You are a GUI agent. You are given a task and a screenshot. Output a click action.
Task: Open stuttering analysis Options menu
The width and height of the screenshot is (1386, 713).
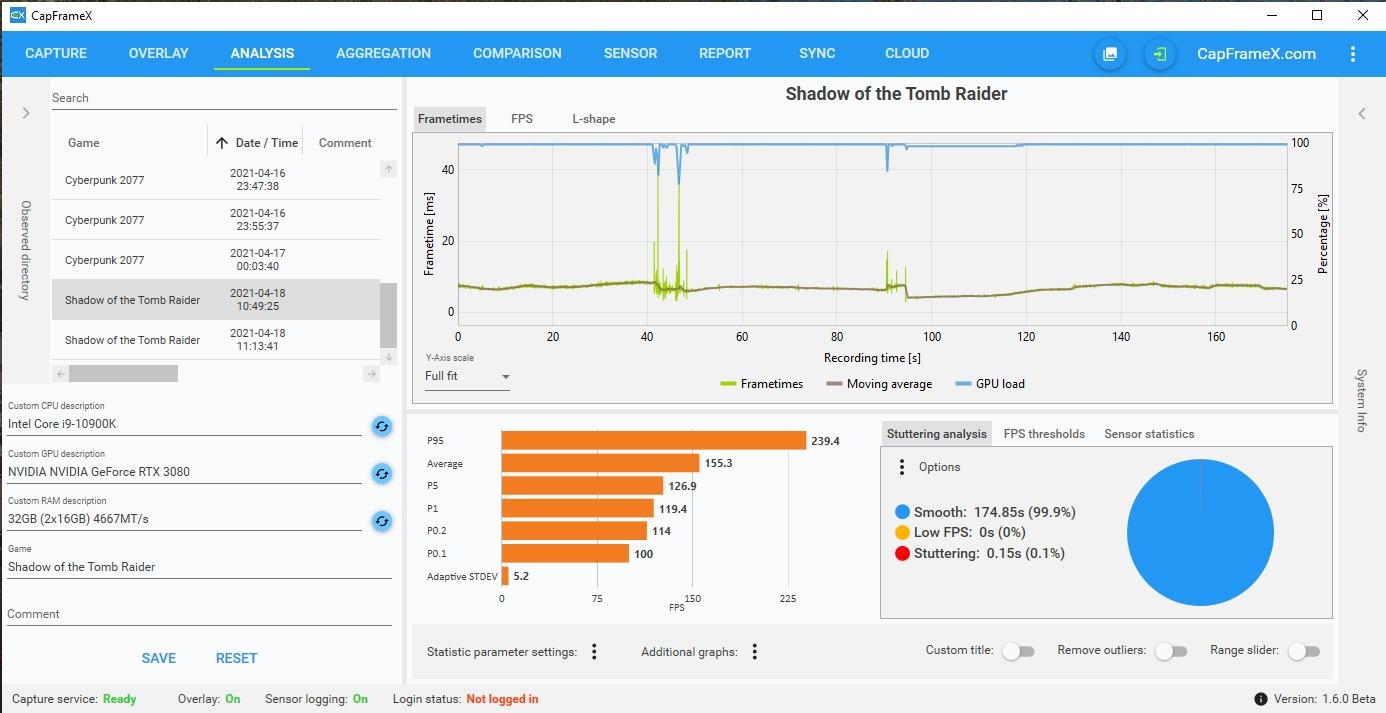tap(902, 467)
